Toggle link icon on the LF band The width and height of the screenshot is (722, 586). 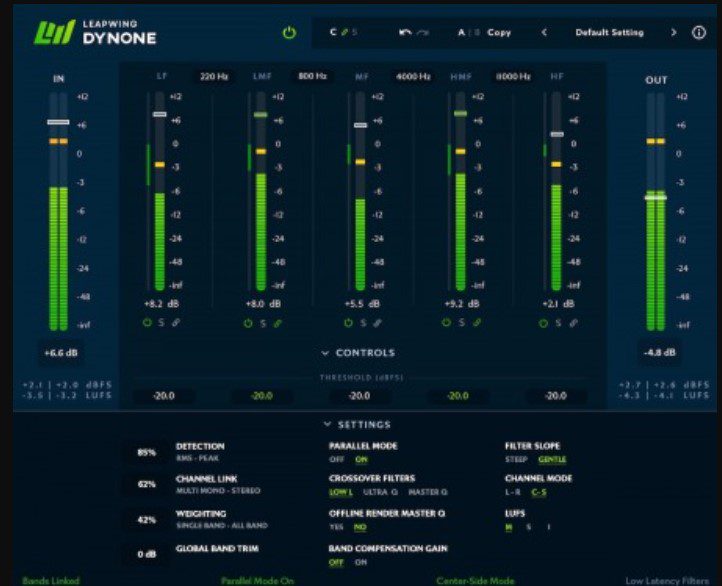tap(176, 323)
